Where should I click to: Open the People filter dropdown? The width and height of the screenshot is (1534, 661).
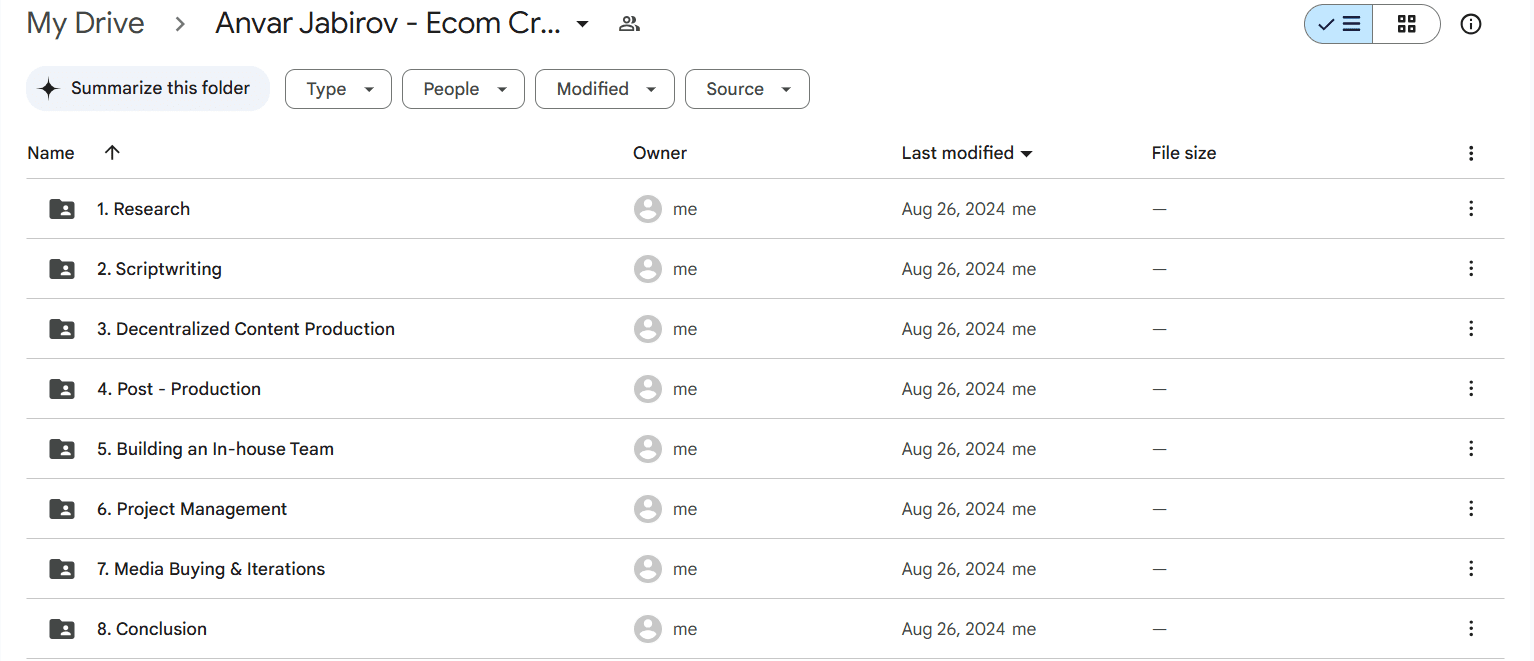pos(463,89)
